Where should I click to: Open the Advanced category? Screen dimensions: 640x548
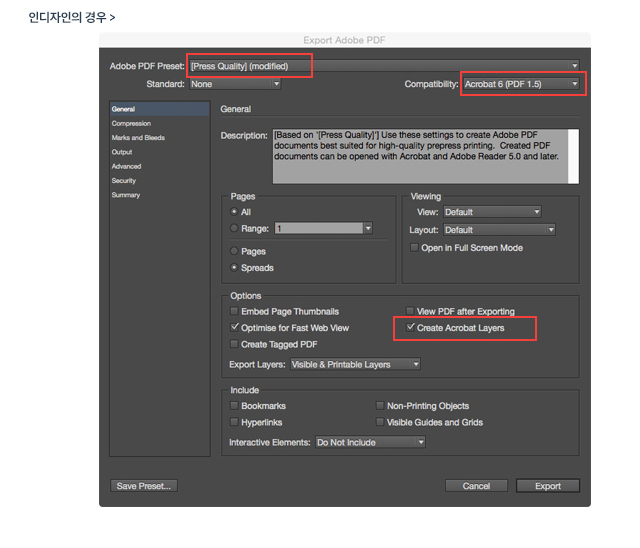(x=160, y=166)
